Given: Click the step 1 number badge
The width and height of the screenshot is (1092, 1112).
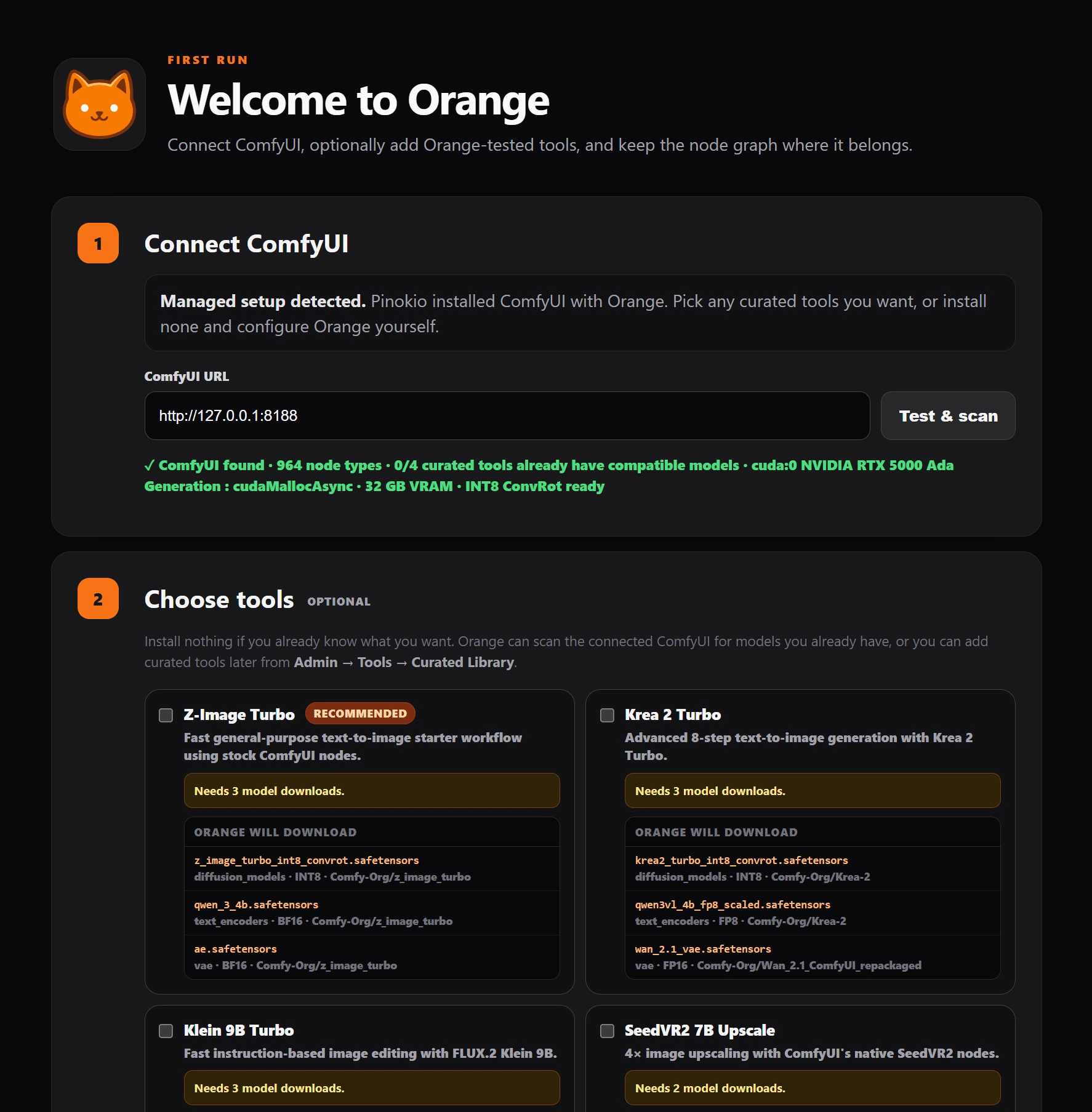Looking at the screenshot, I should (x=98, y=243).
